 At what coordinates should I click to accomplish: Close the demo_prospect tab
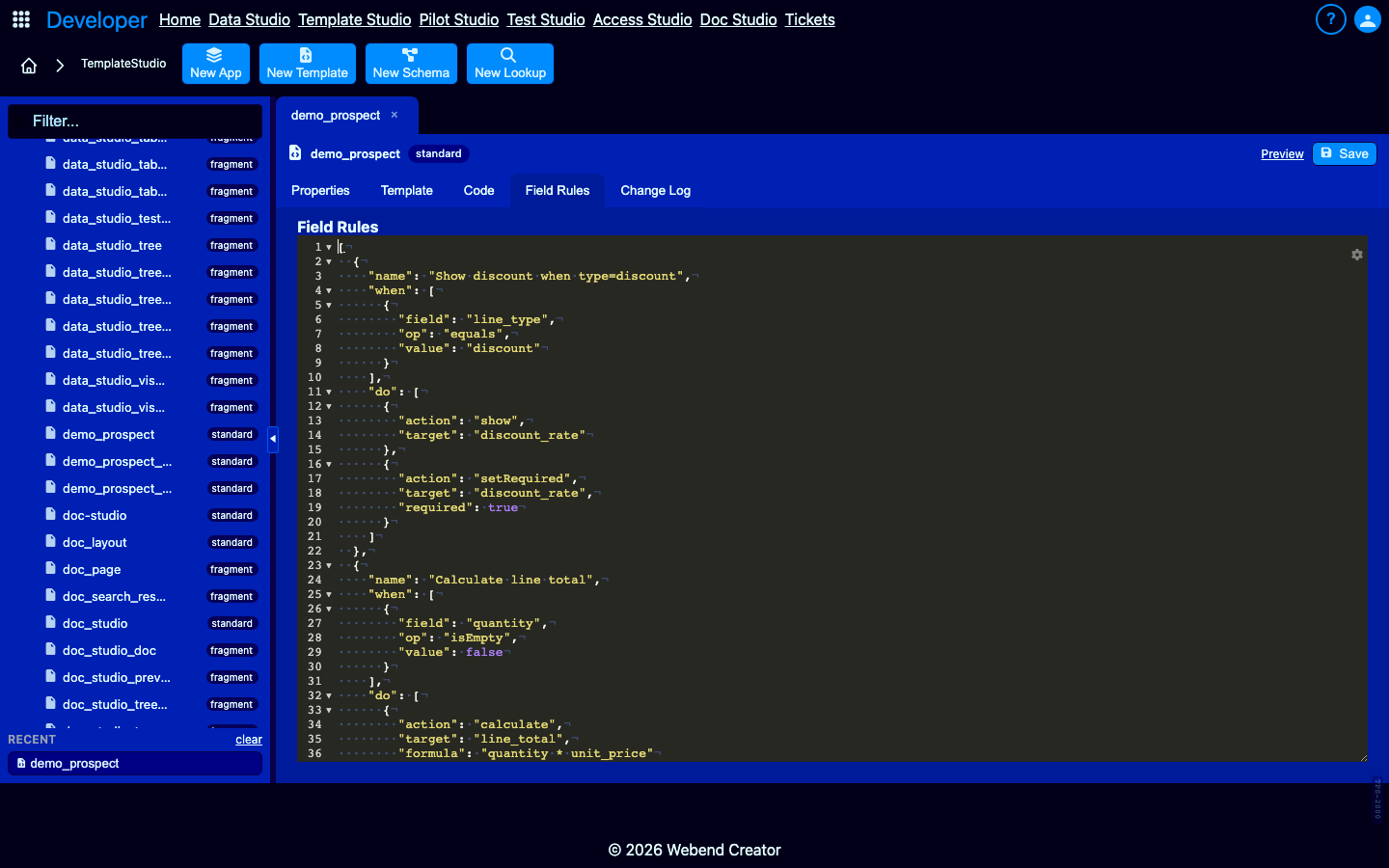point(395,115)
